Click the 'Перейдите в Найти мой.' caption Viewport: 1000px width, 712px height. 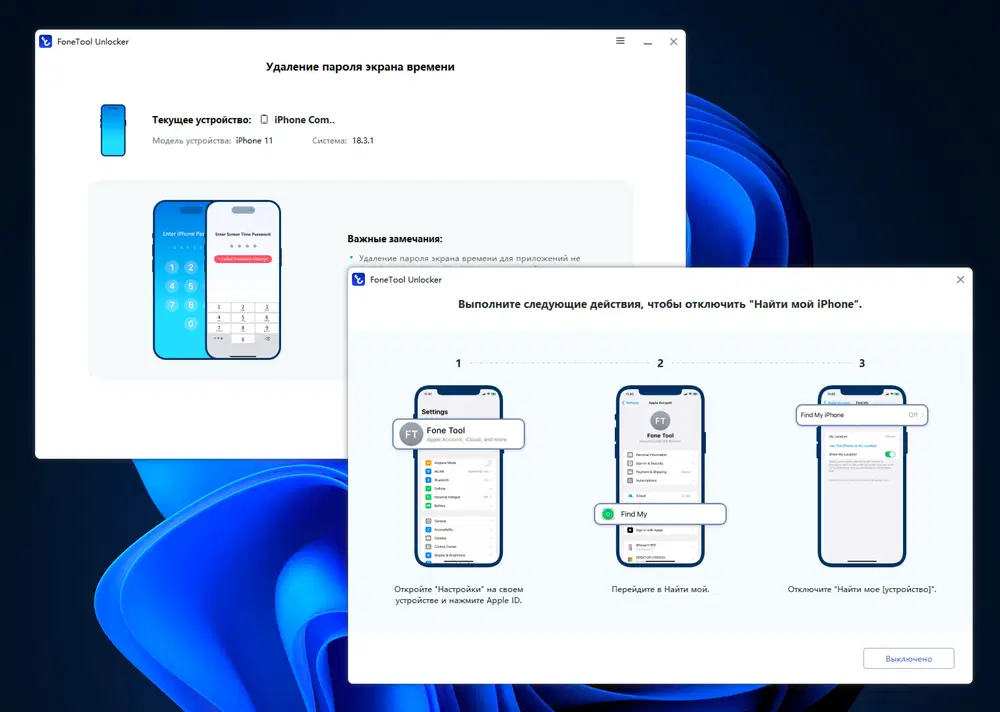pos(660,590)
